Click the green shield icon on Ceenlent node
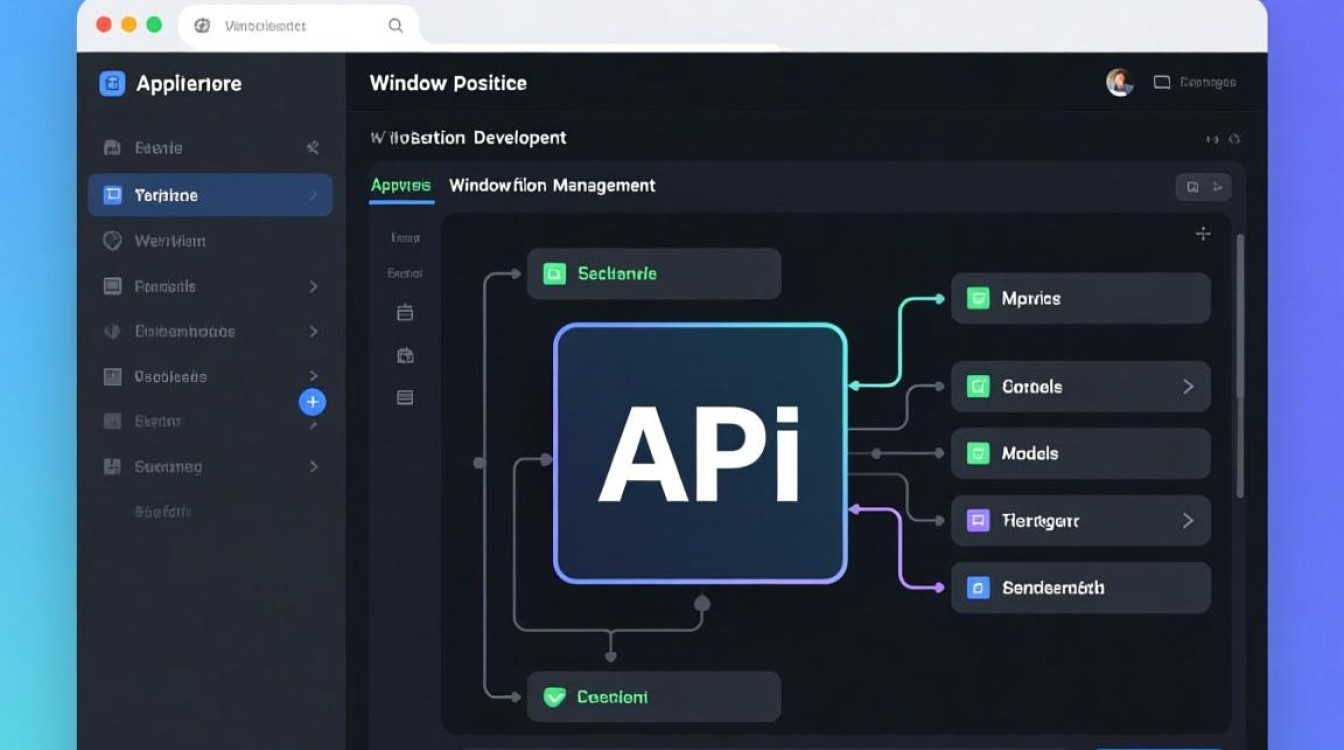 (554, 697)
